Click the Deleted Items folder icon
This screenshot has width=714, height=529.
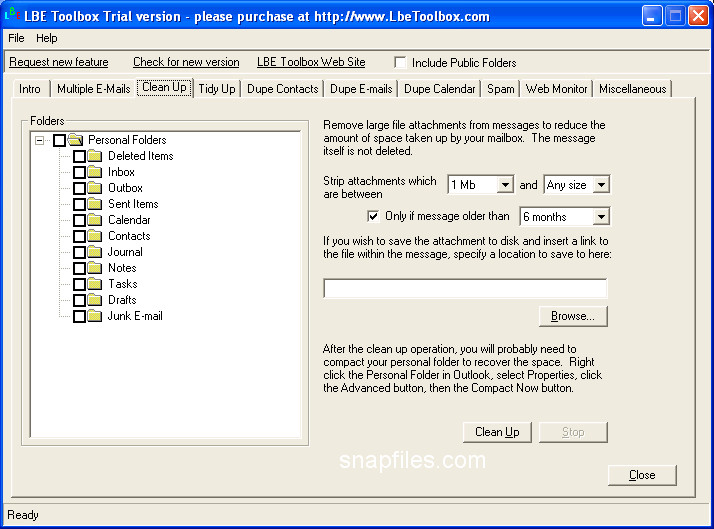click(95, 156)
